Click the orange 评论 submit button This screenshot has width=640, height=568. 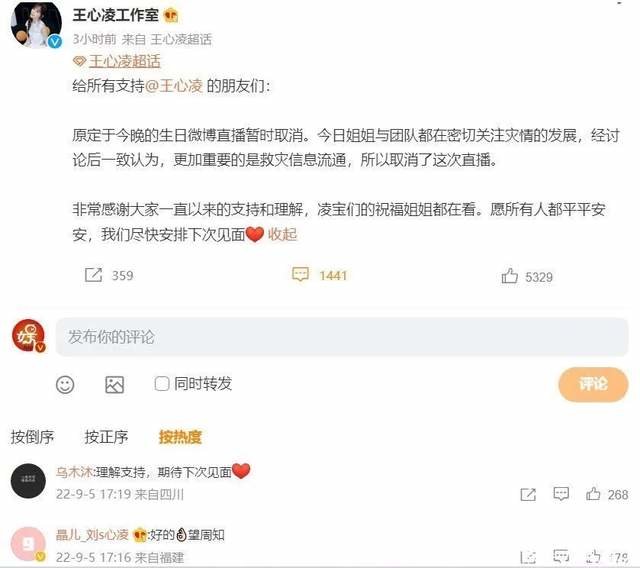[593, 384]
